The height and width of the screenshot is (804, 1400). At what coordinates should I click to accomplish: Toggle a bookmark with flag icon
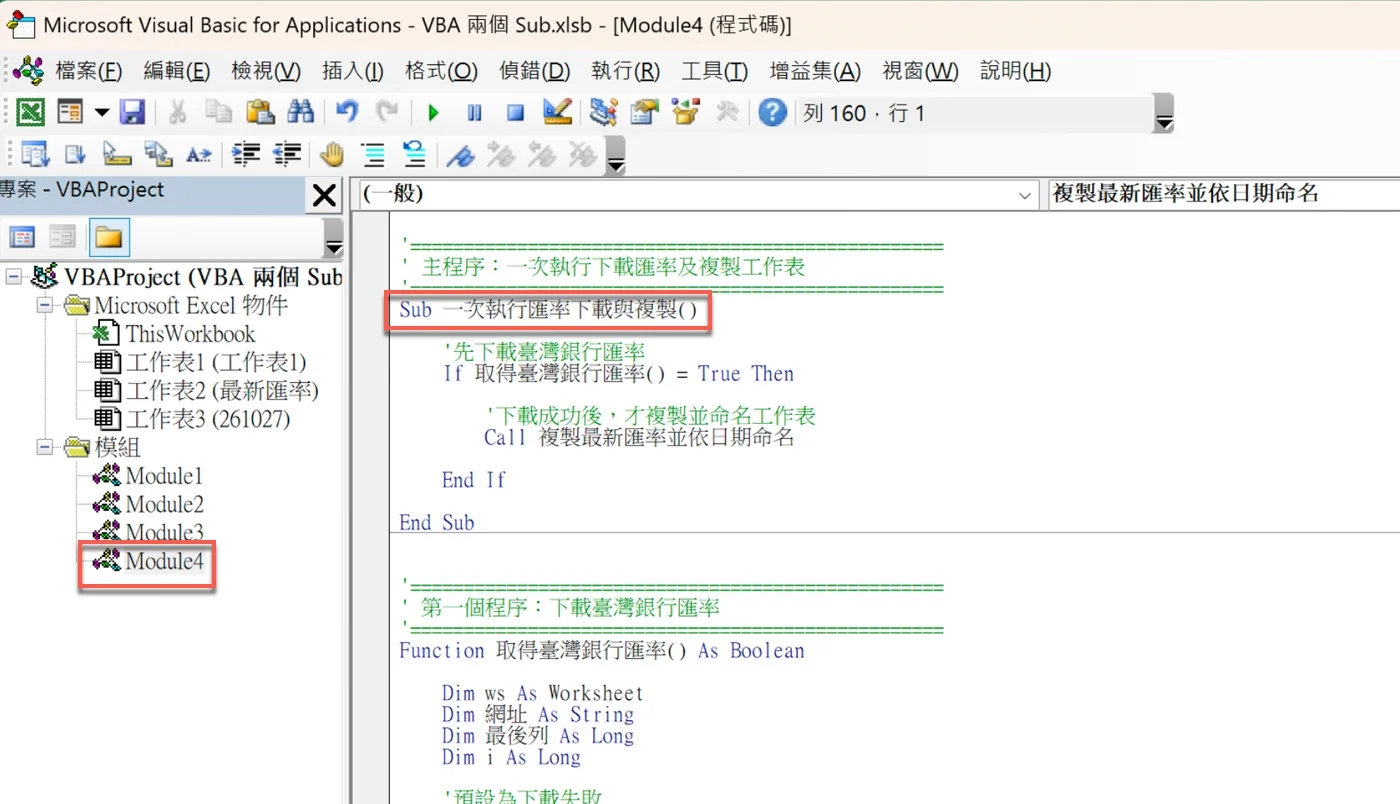coord(459,154)
